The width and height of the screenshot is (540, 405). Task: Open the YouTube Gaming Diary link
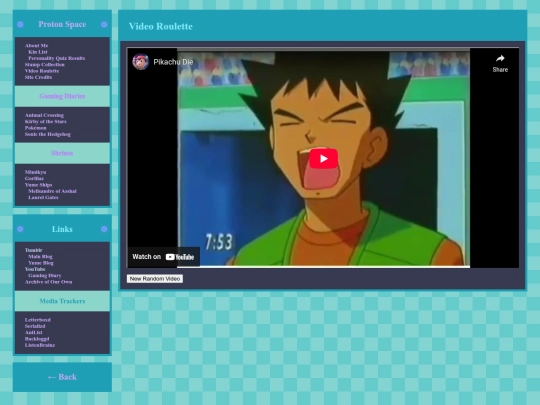click(45, 276)
